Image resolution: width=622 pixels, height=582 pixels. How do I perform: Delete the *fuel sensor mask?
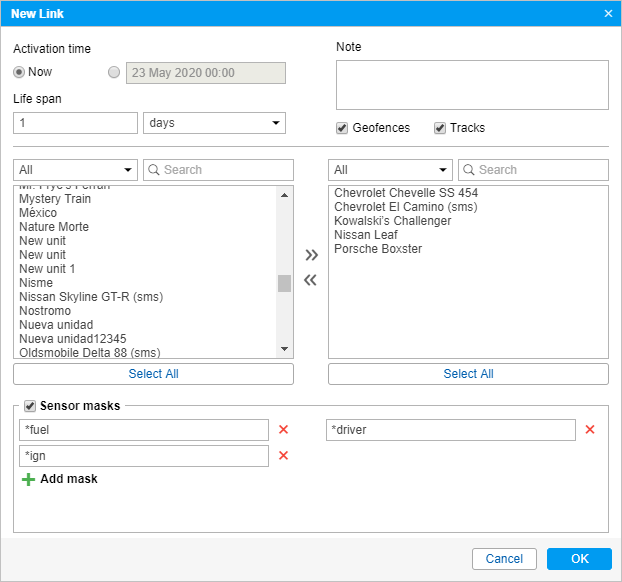283,430
